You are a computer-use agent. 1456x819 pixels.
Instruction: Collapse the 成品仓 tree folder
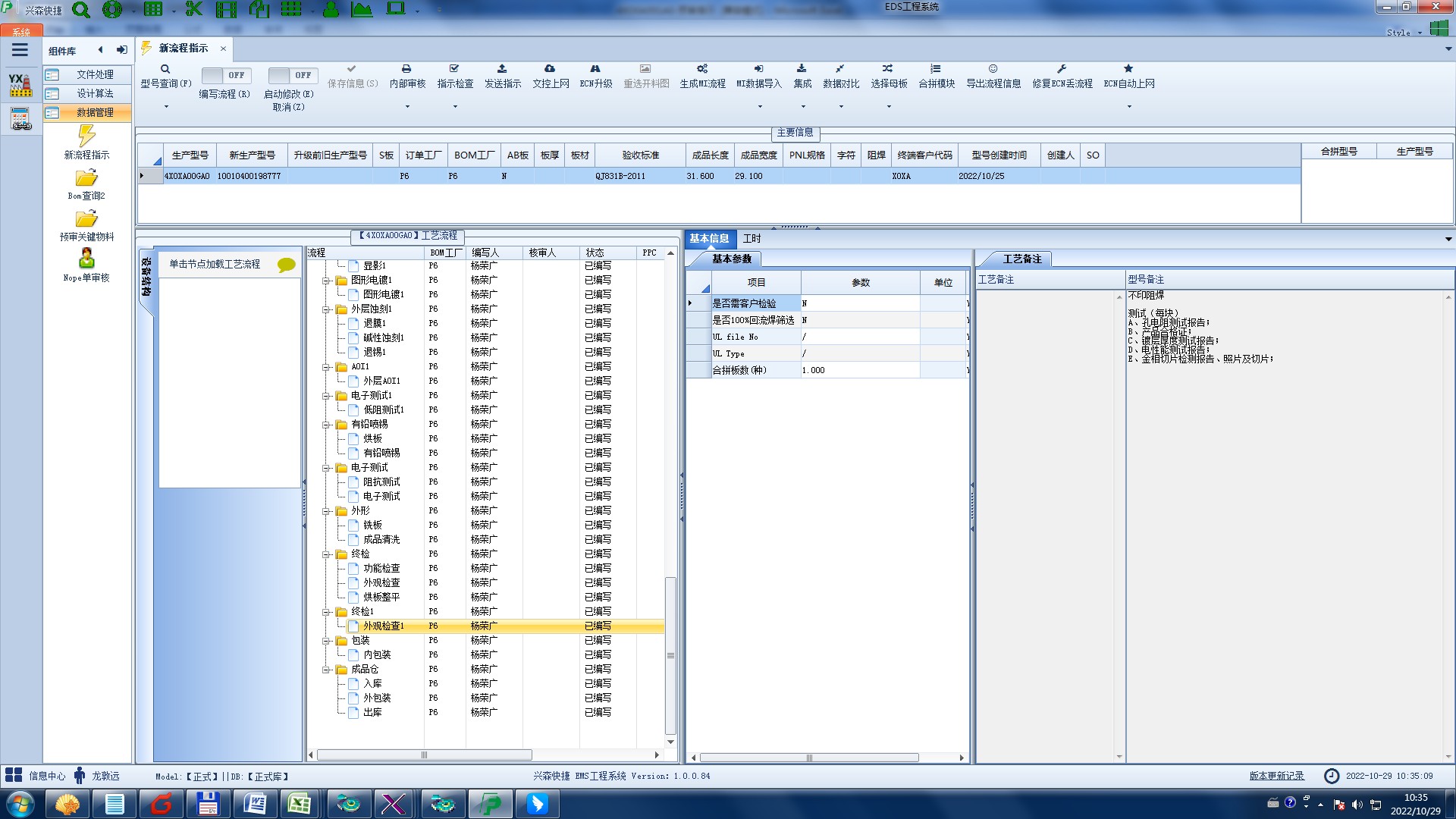coord(326,670)
